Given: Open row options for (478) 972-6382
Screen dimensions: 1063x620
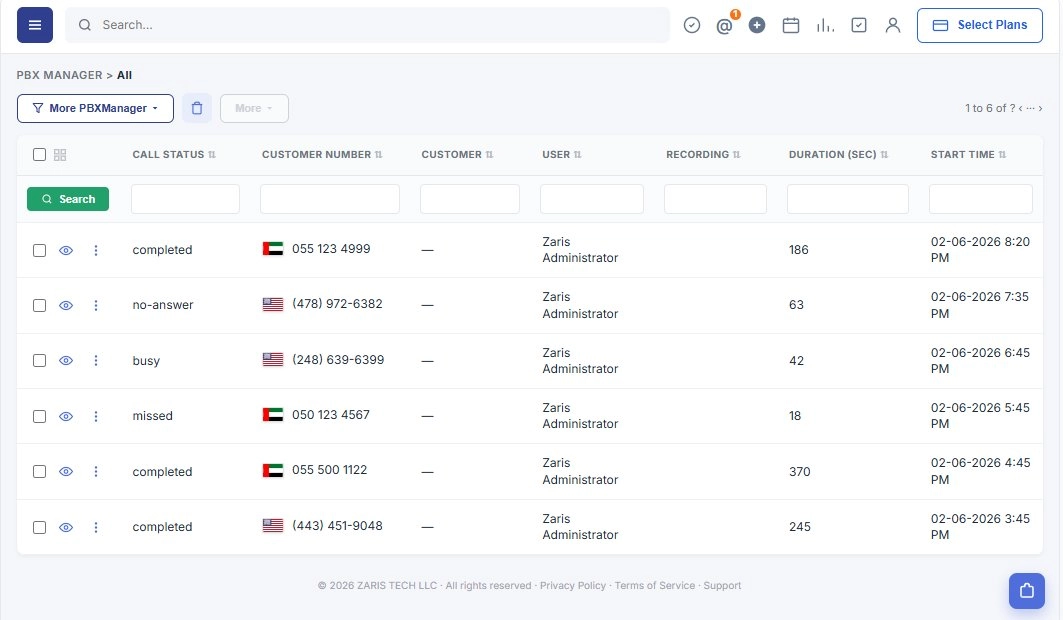Looking at the screenshot, I should [x=96, y=306].
